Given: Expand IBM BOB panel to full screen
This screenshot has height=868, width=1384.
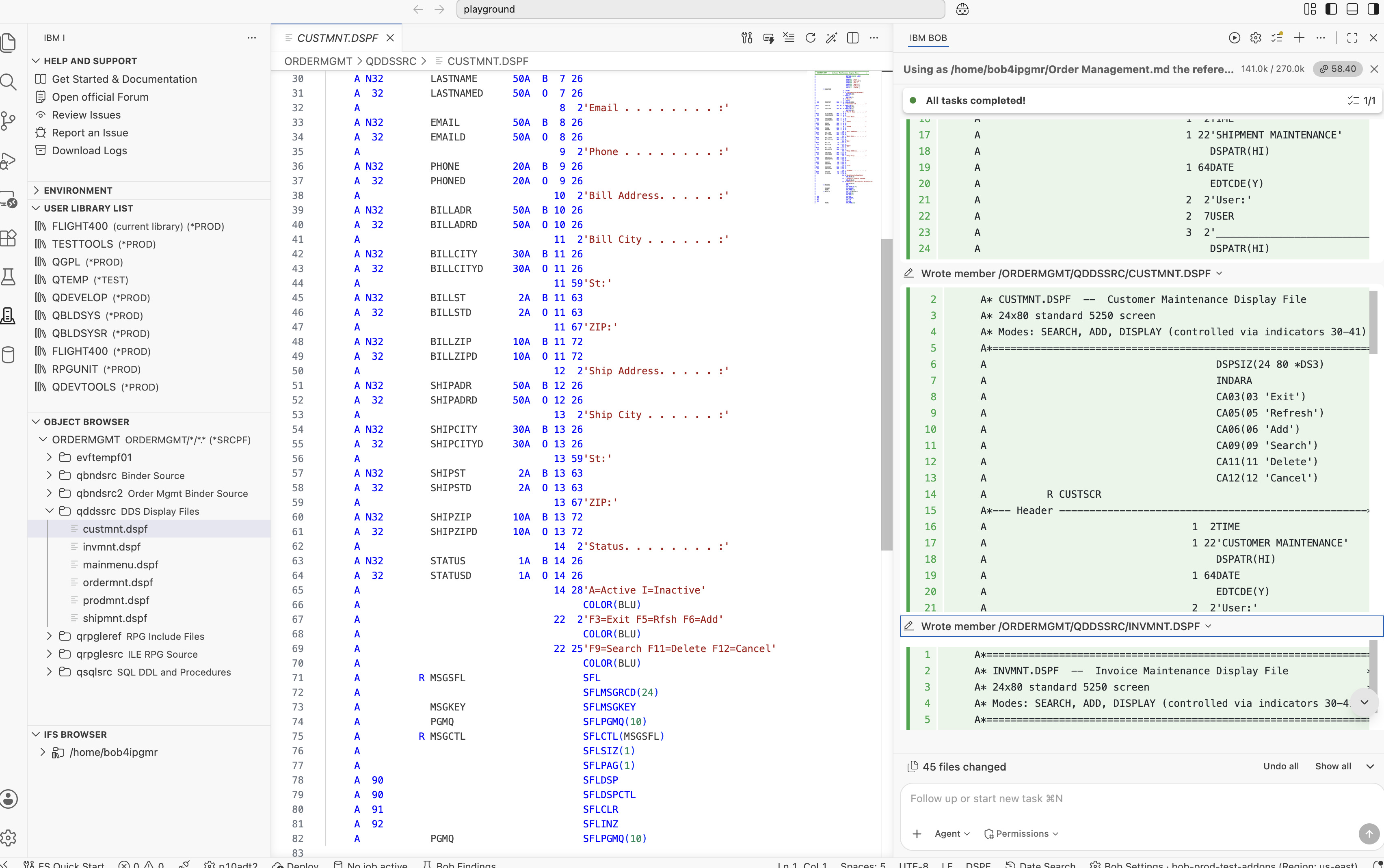Looking at the screenshot, I should pos(1352,38).
